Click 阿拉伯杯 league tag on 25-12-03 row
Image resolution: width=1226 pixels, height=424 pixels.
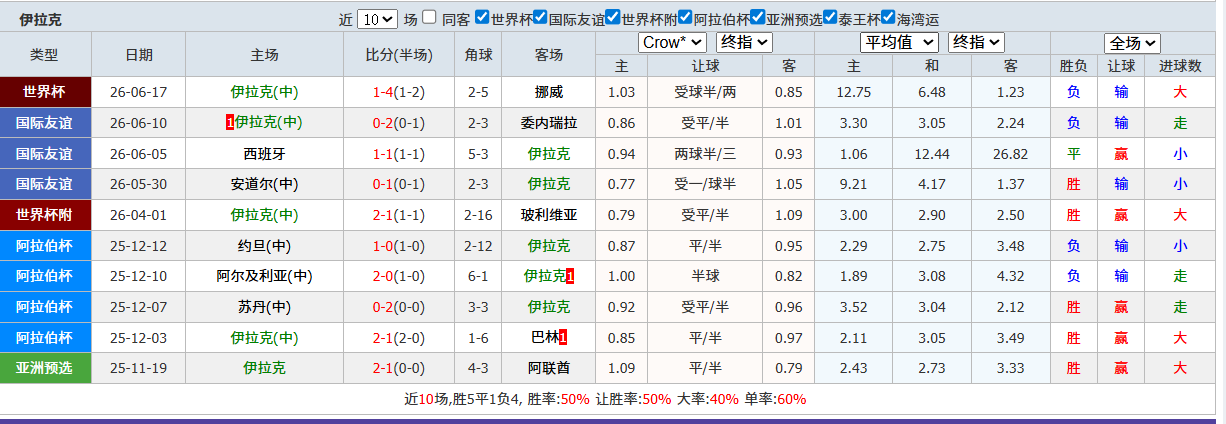point(45,338)
